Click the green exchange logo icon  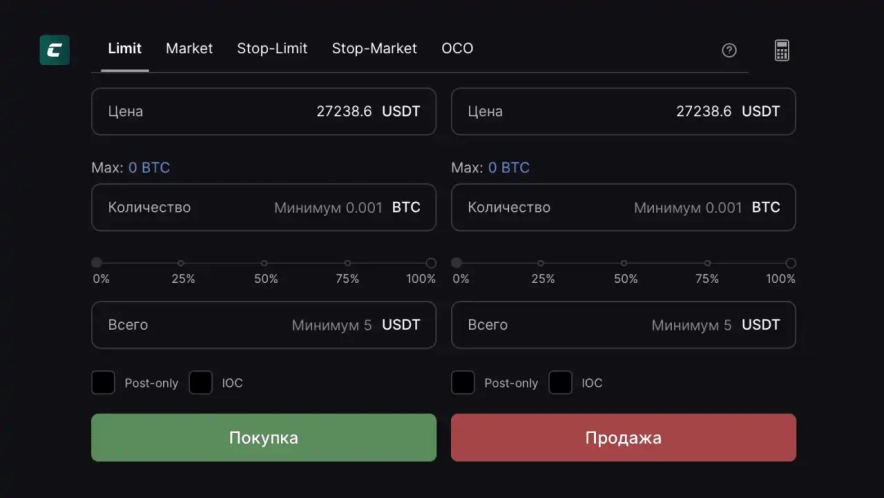coord(54,50)
